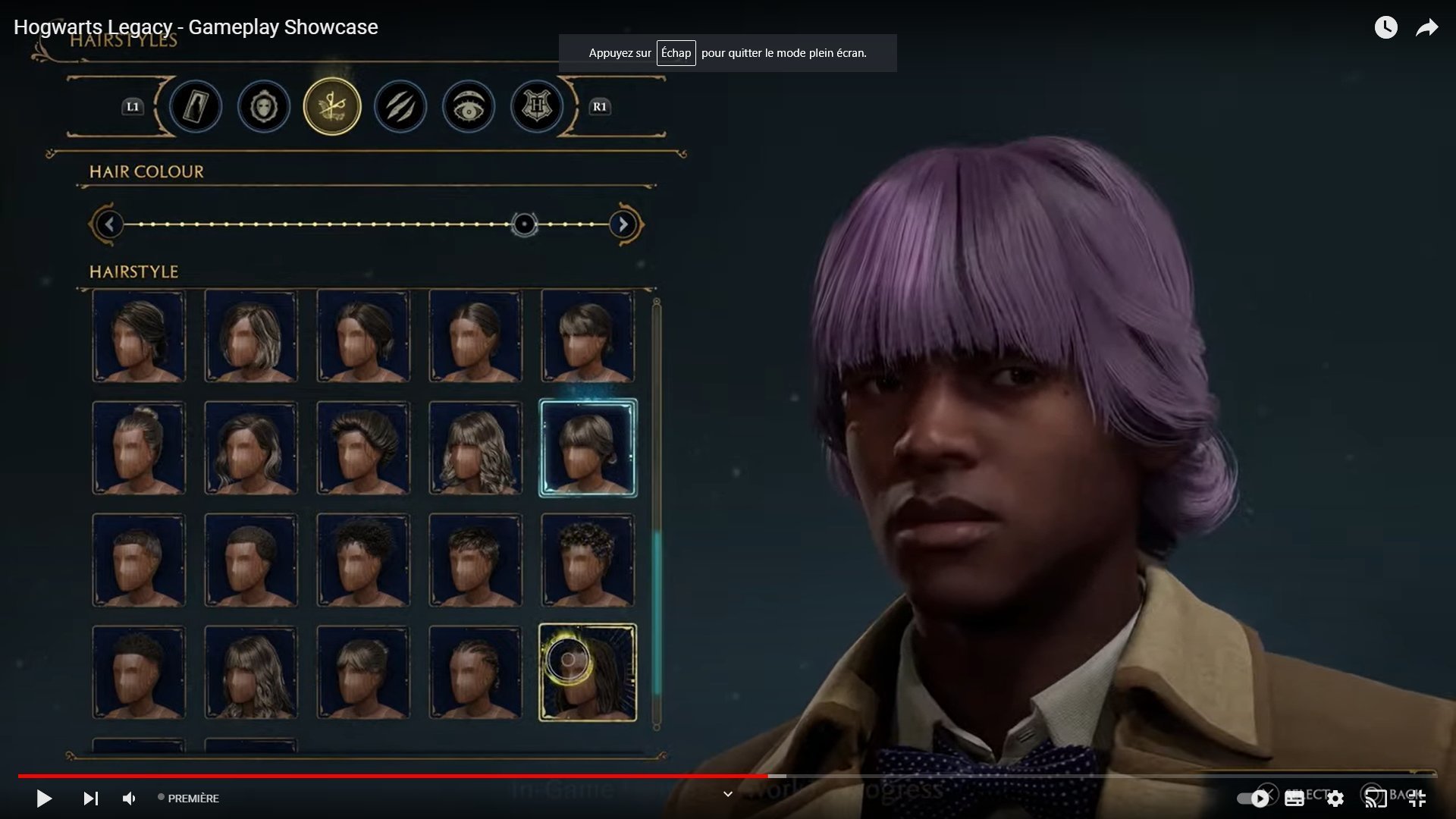Mute the video volume

click(x=130, y=798)
